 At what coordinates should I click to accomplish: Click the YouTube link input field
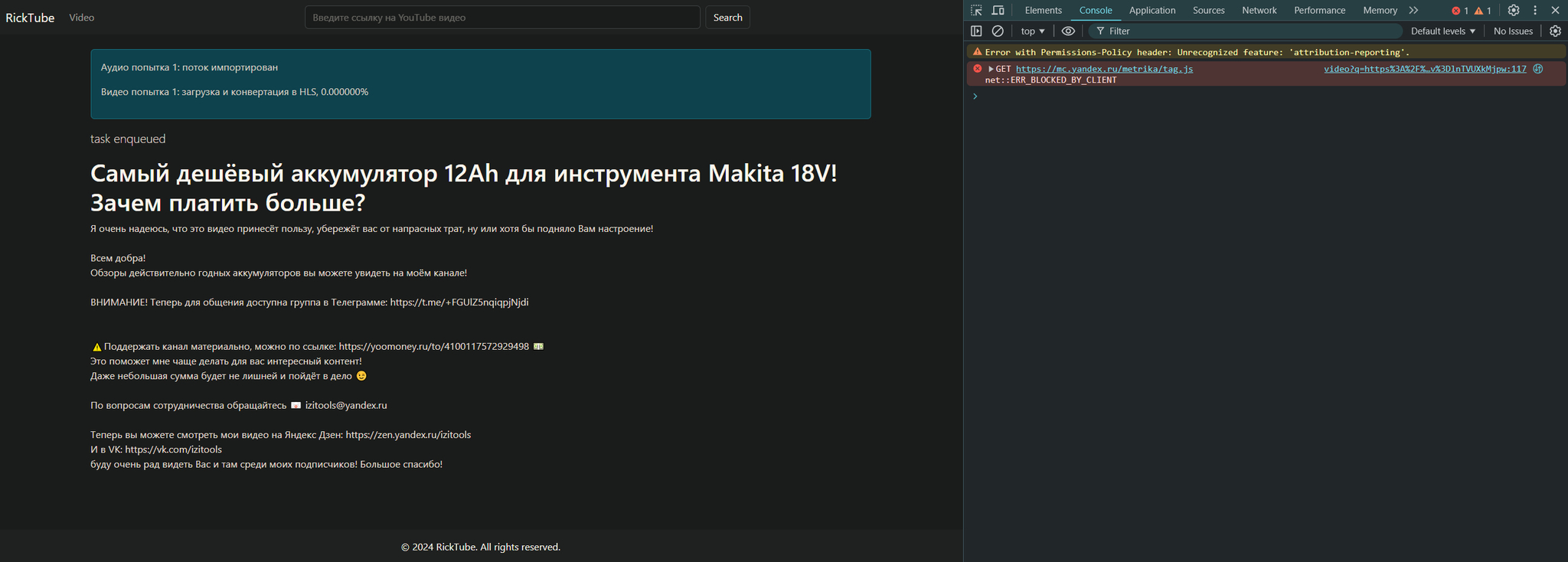click(x=502, y=18)
